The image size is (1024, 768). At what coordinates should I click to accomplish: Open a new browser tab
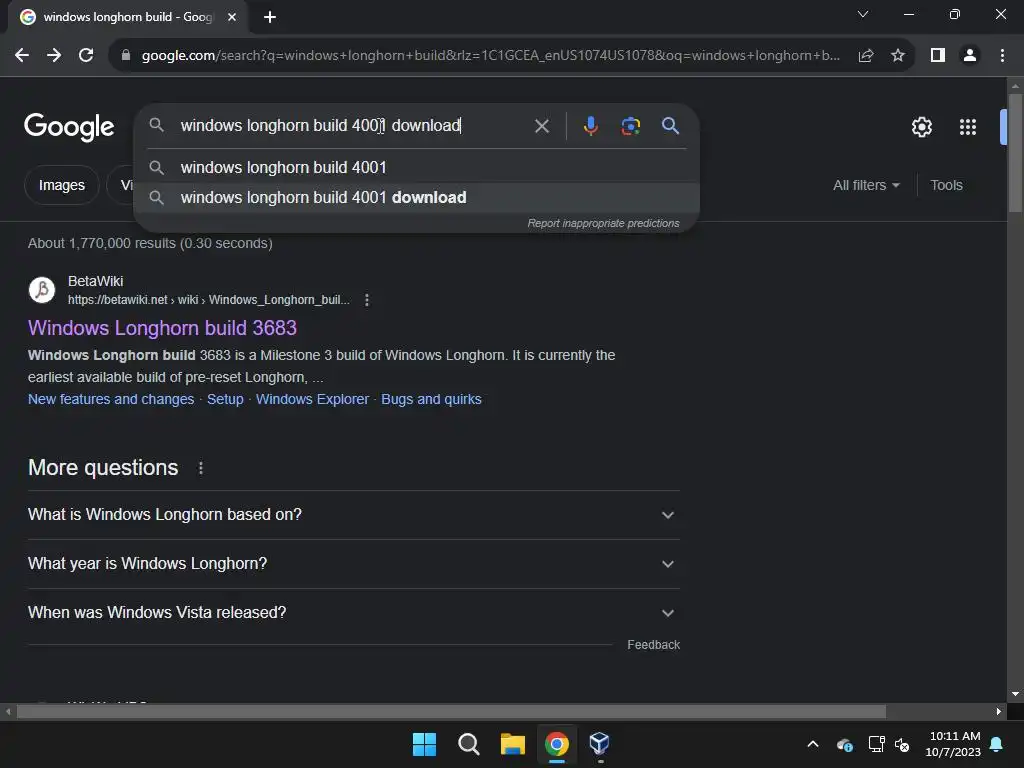pyautogui.click(x=270, y=17)
